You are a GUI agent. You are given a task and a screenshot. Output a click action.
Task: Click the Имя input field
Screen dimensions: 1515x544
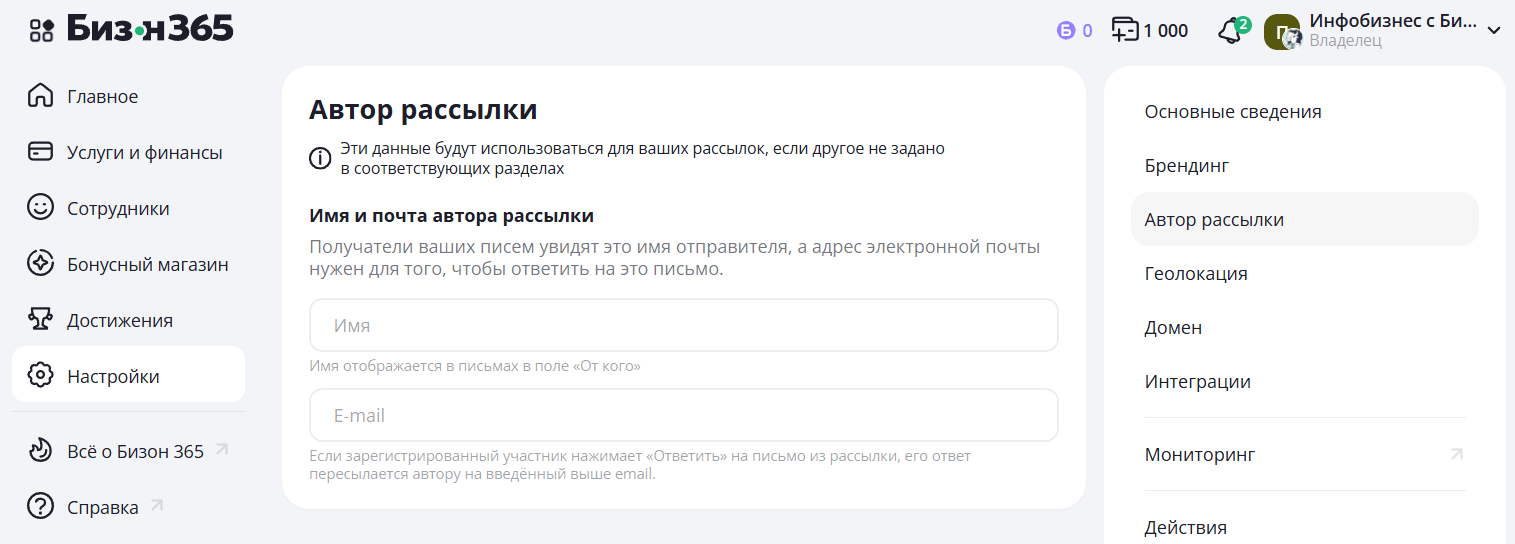[683, 325]
